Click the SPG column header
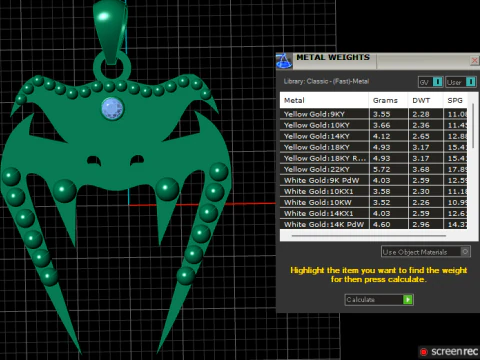 coord(455,100)
